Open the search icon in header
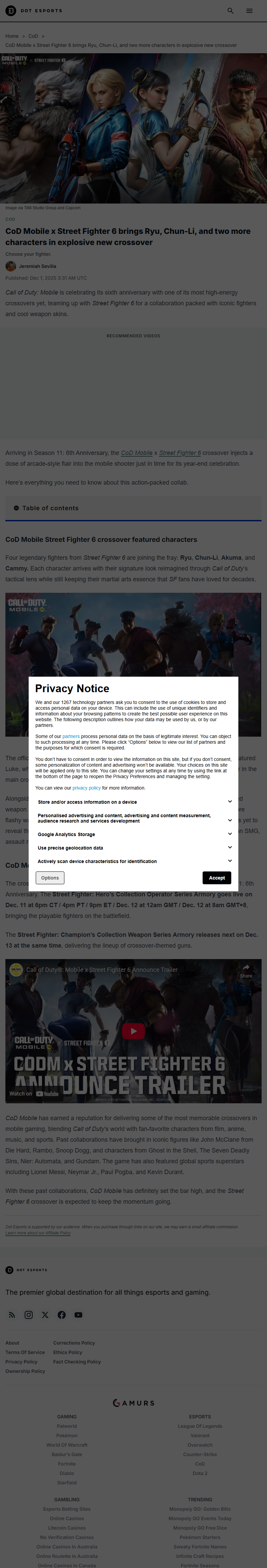267x1568 pixels. pyautogui.click(x=231, y=11)
